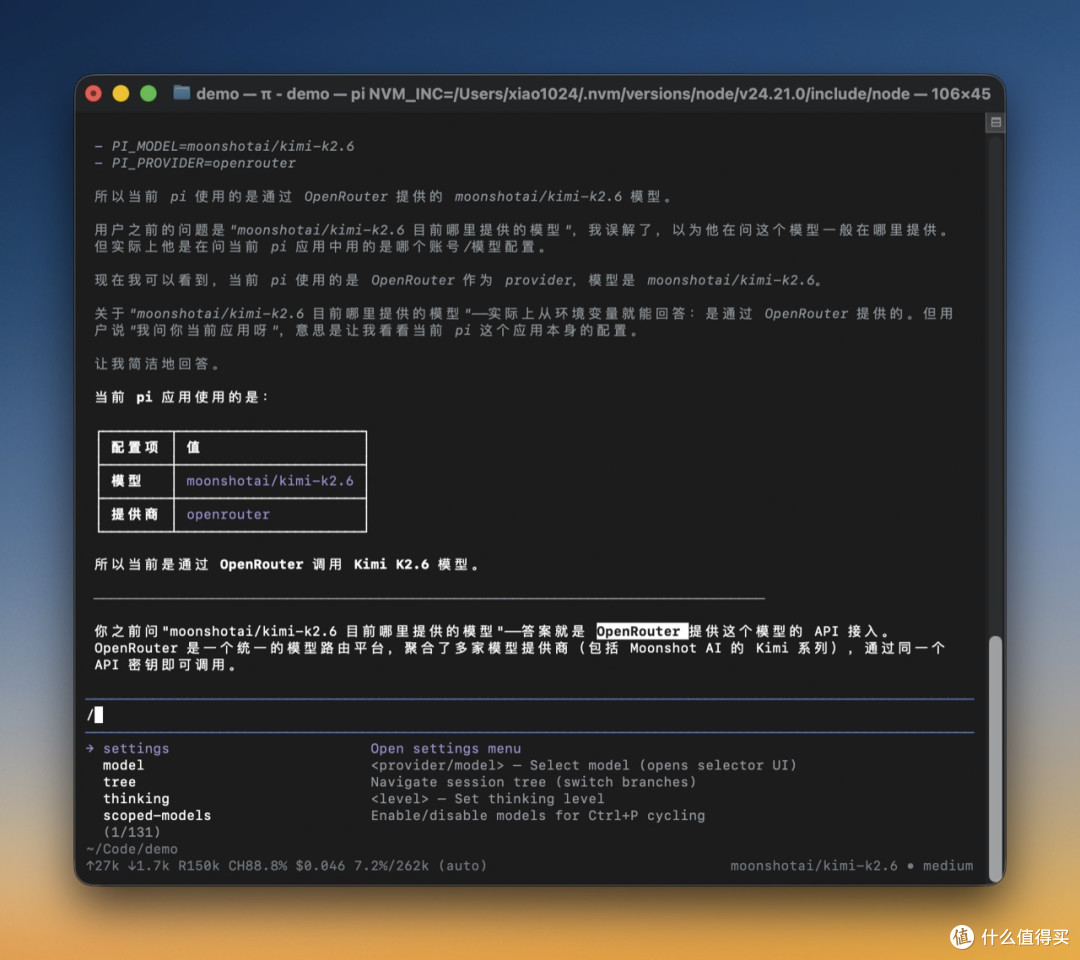Click the '让我简洁地回答。' line
Screen dimensions: 1080x960
click(x=157, y=364)
